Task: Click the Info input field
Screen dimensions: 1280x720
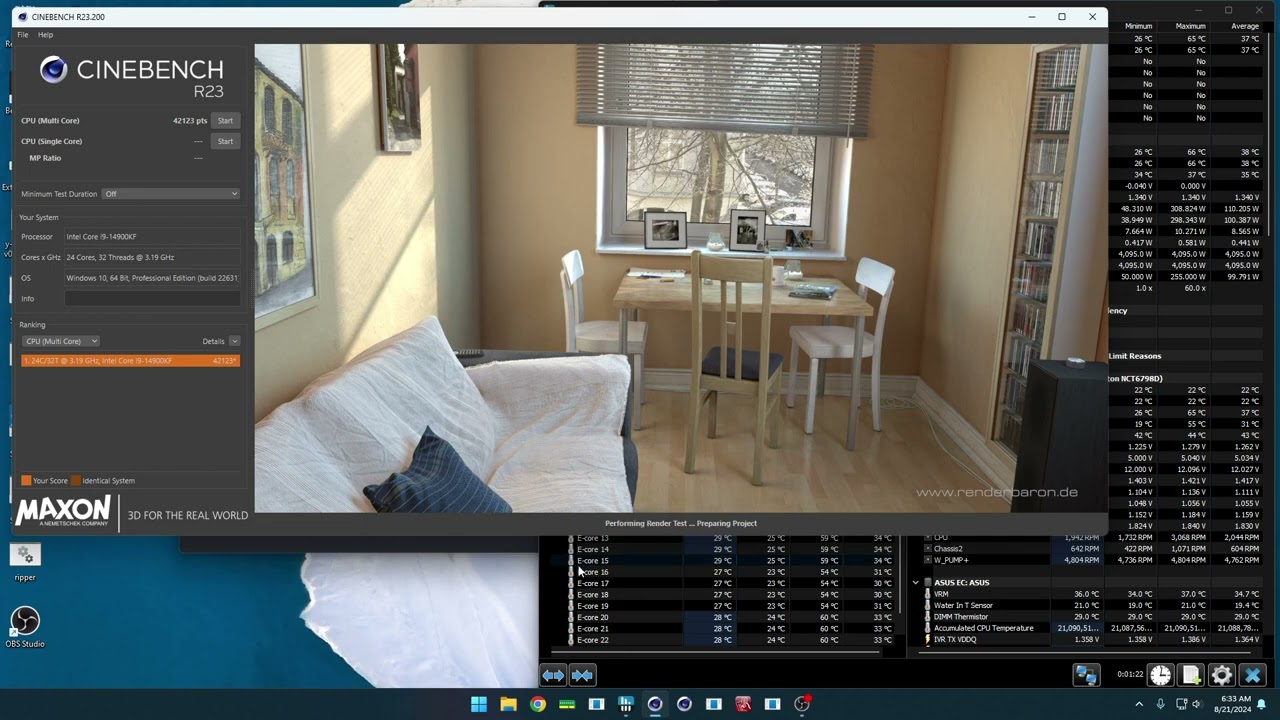Action: pyautogui.click(x=152, y=299)
